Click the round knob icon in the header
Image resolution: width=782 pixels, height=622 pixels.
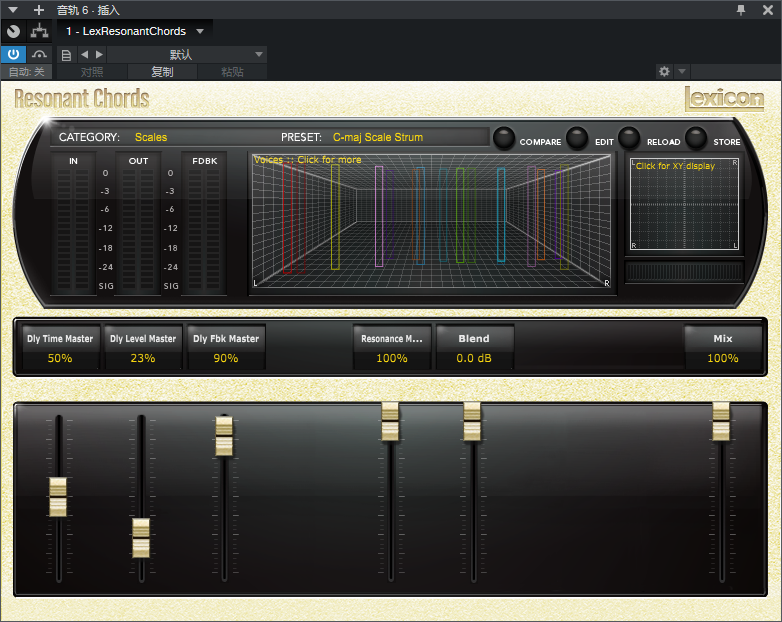coord(13,31)
